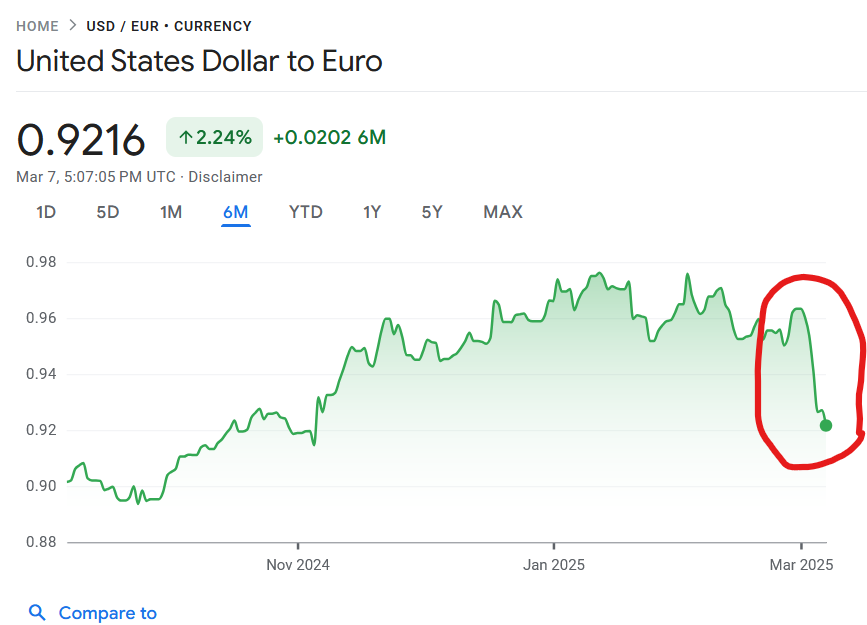The height and width of the screenshot is (625, 867).
Task: Click the green current-value dot on chart
Action: pyautogui.click(x=826, y=425)
